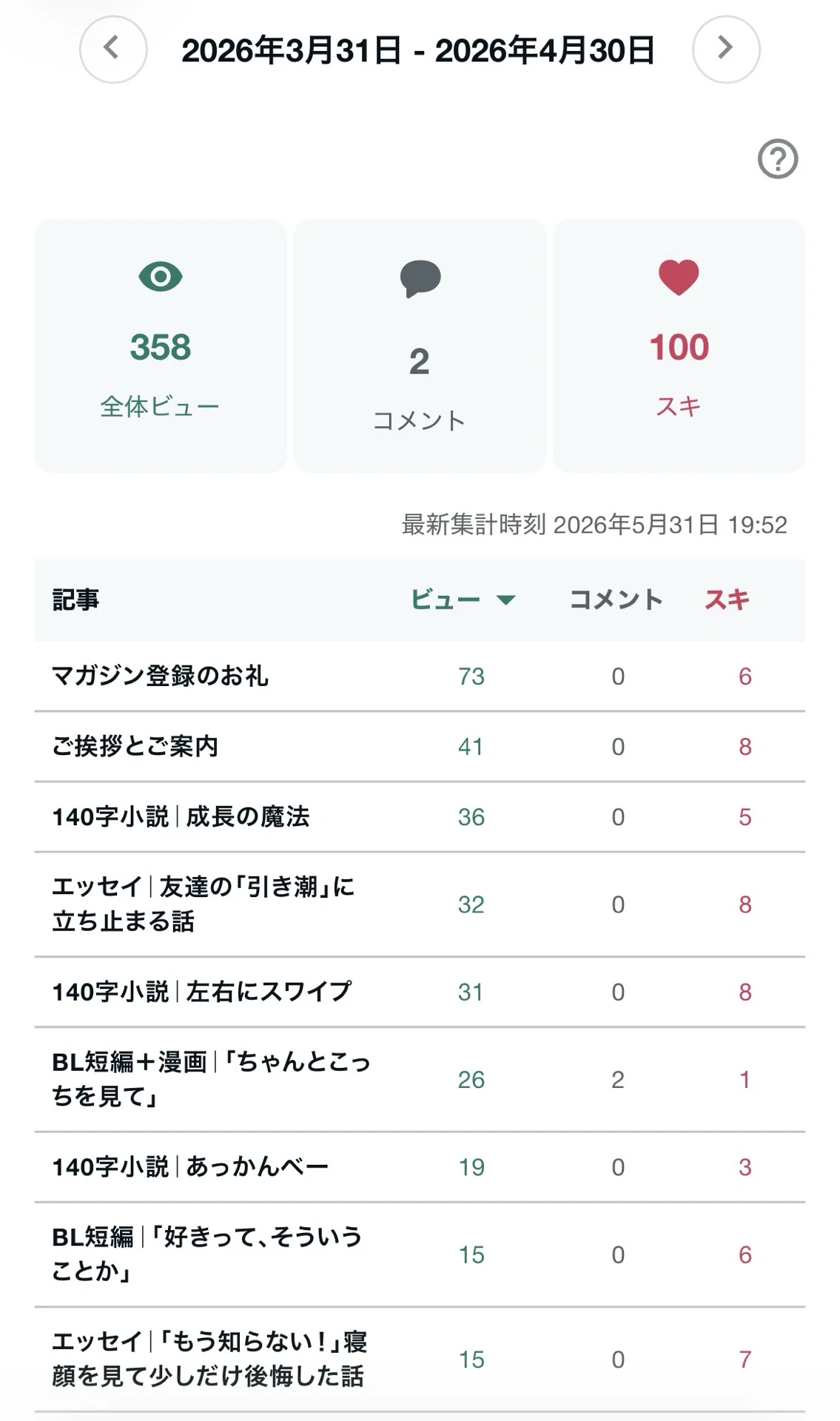Sort the table by スキ column
This screenshot has height=1421, width=840.
coord(727,599)
